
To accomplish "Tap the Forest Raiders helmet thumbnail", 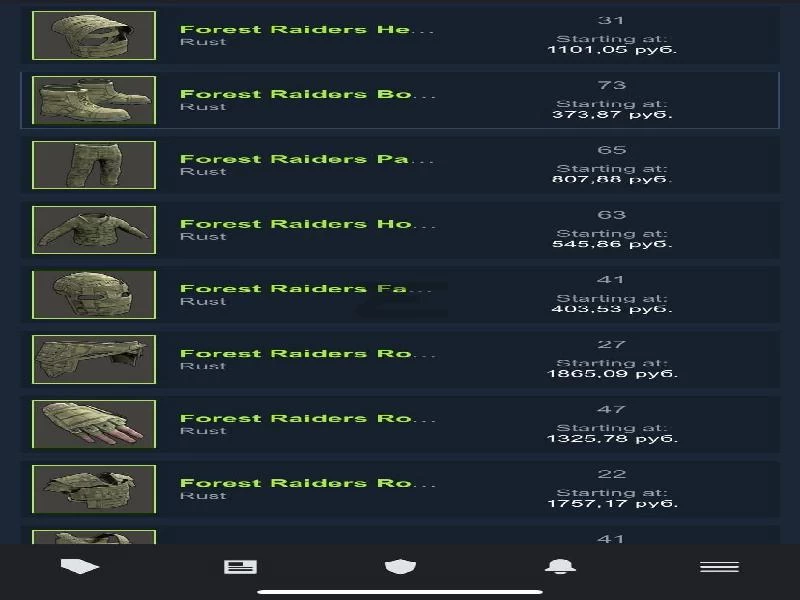I will click(x=94, y=35).
